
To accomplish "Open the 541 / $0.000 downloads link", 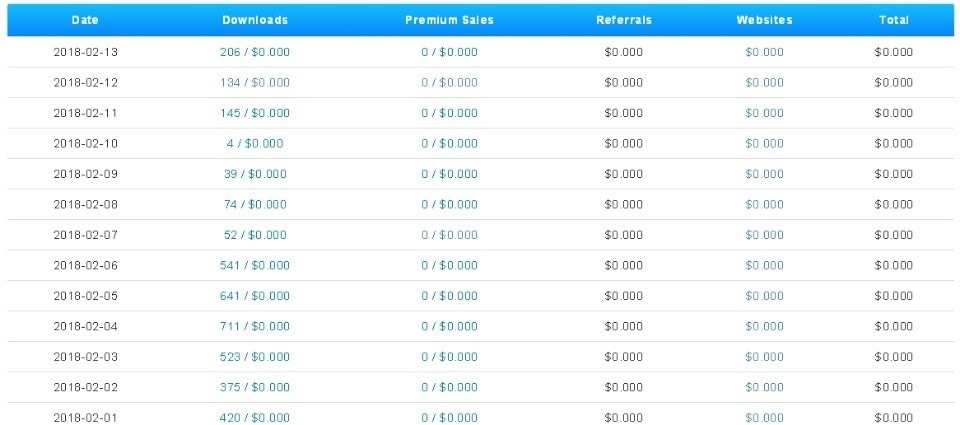I will tap(254, 265).
